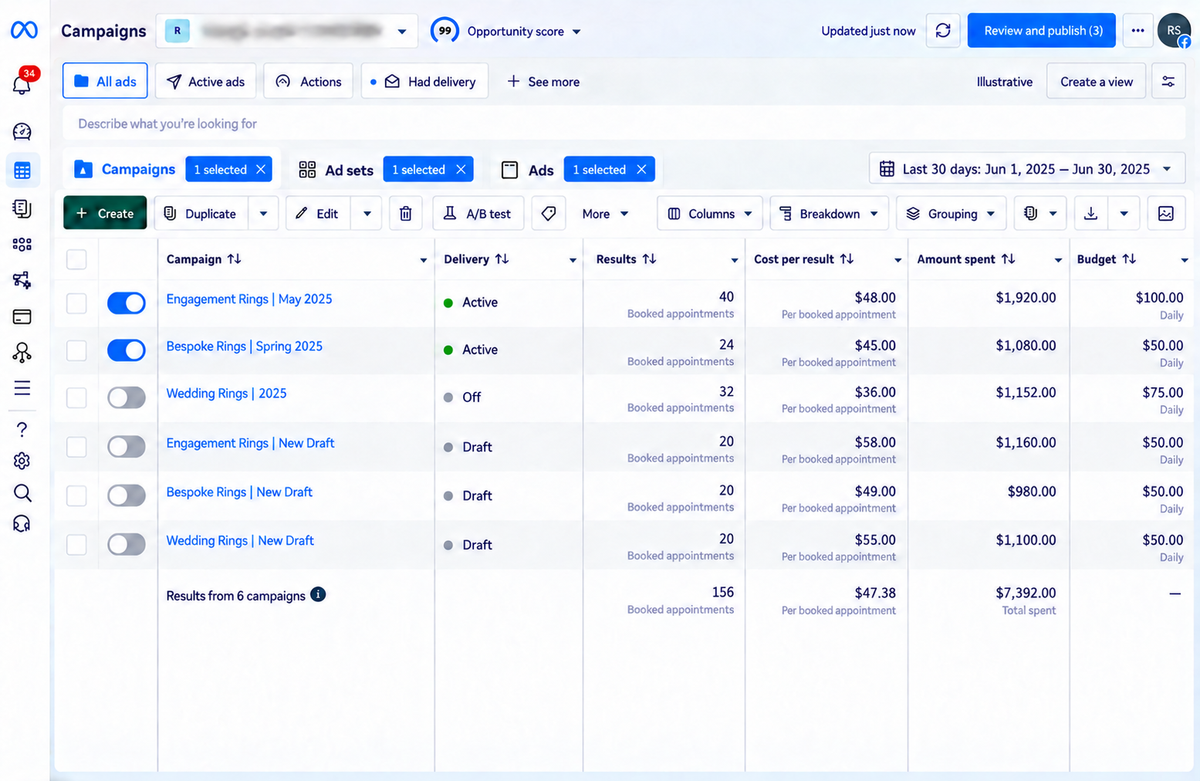Open the Last 30 days date range picker
1200x781 pixels.
(1027, 169)
